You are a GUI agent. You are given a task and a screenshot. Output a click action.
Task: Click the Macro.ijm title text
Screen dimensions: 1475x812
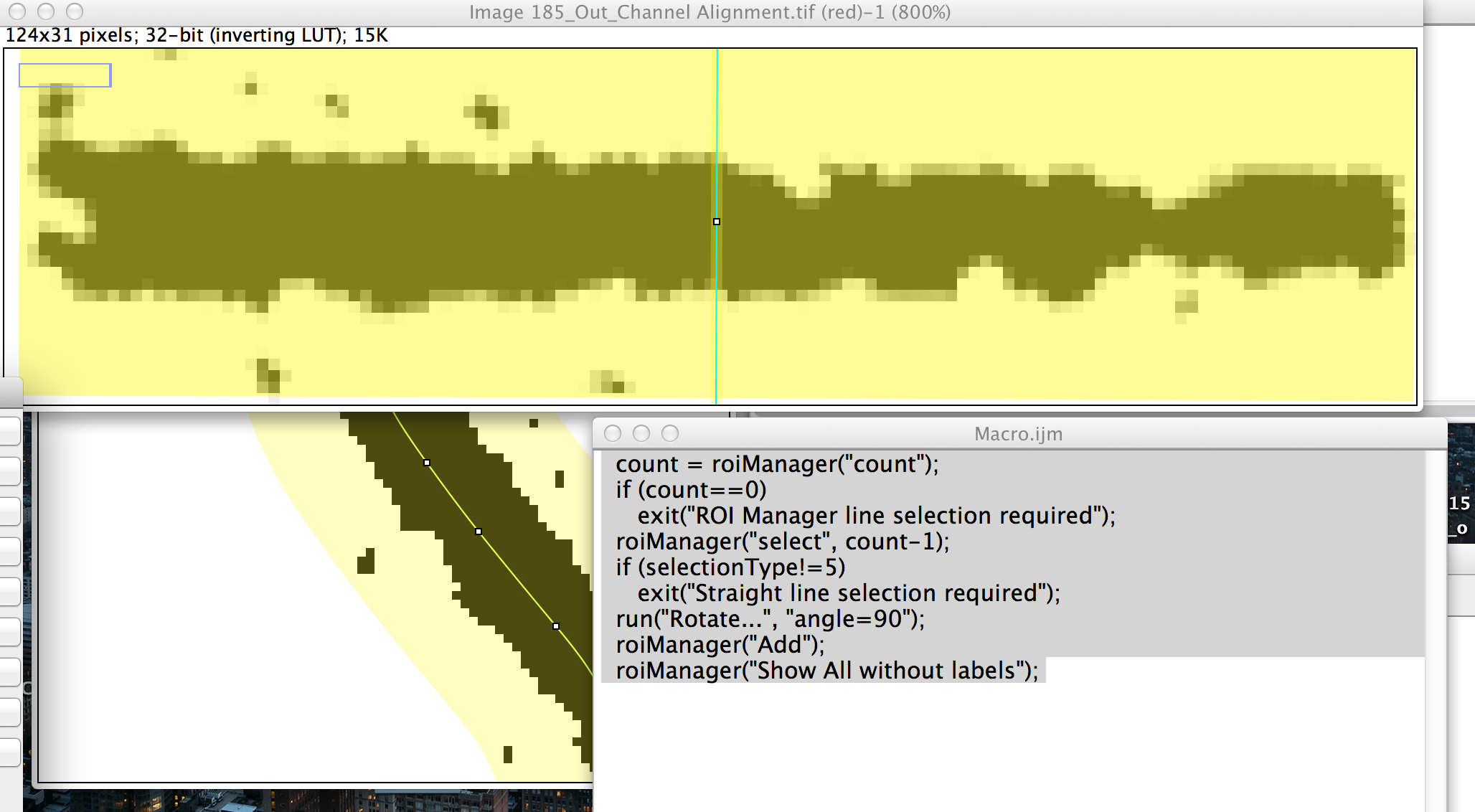(1017, 434)
